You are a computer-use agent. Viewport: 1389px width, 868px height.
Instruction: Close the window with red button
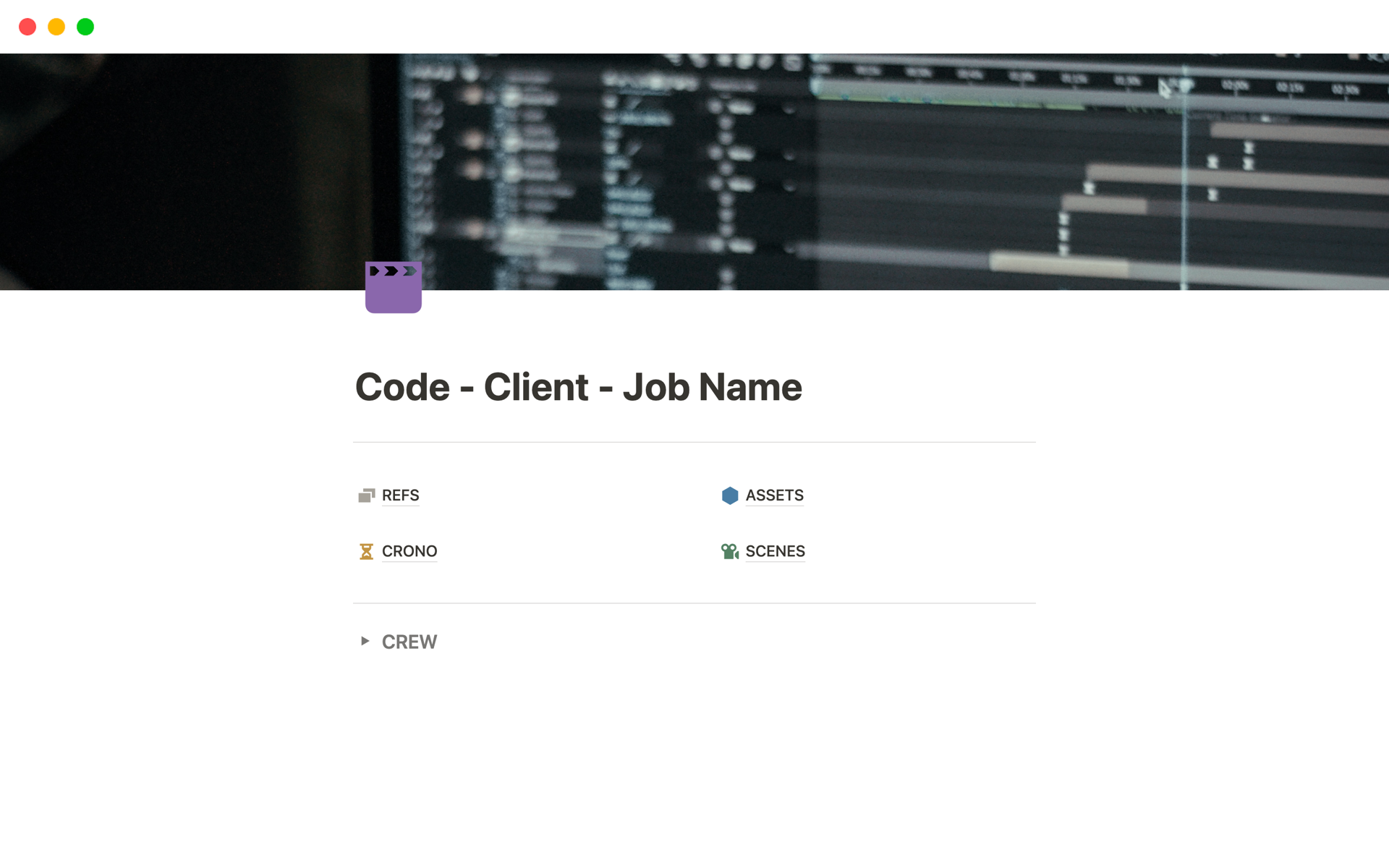[27, 27]
